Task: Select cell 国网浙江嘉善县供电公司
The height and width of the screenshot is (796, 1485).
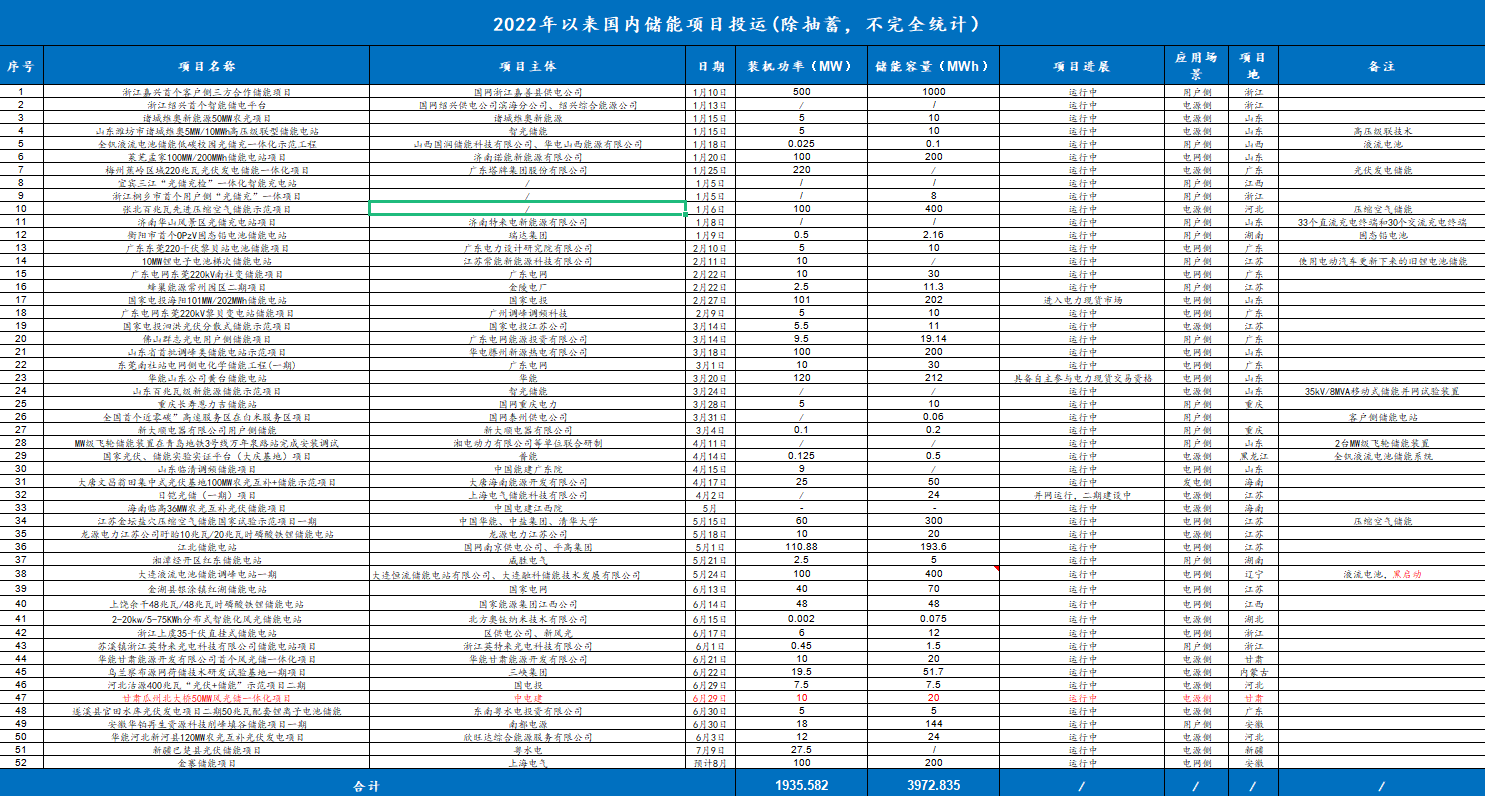Action: pos(528,92)
